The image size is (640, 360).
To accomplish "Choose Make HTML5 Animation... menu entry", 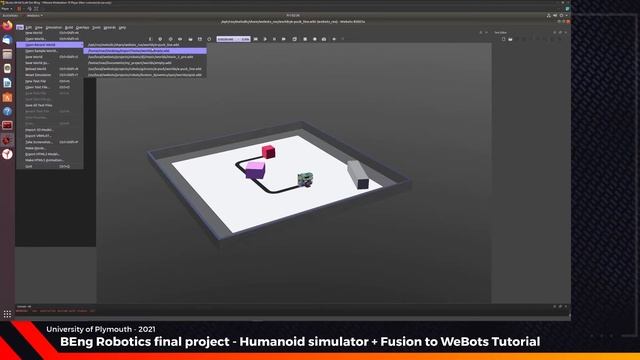I will [50, 160].
